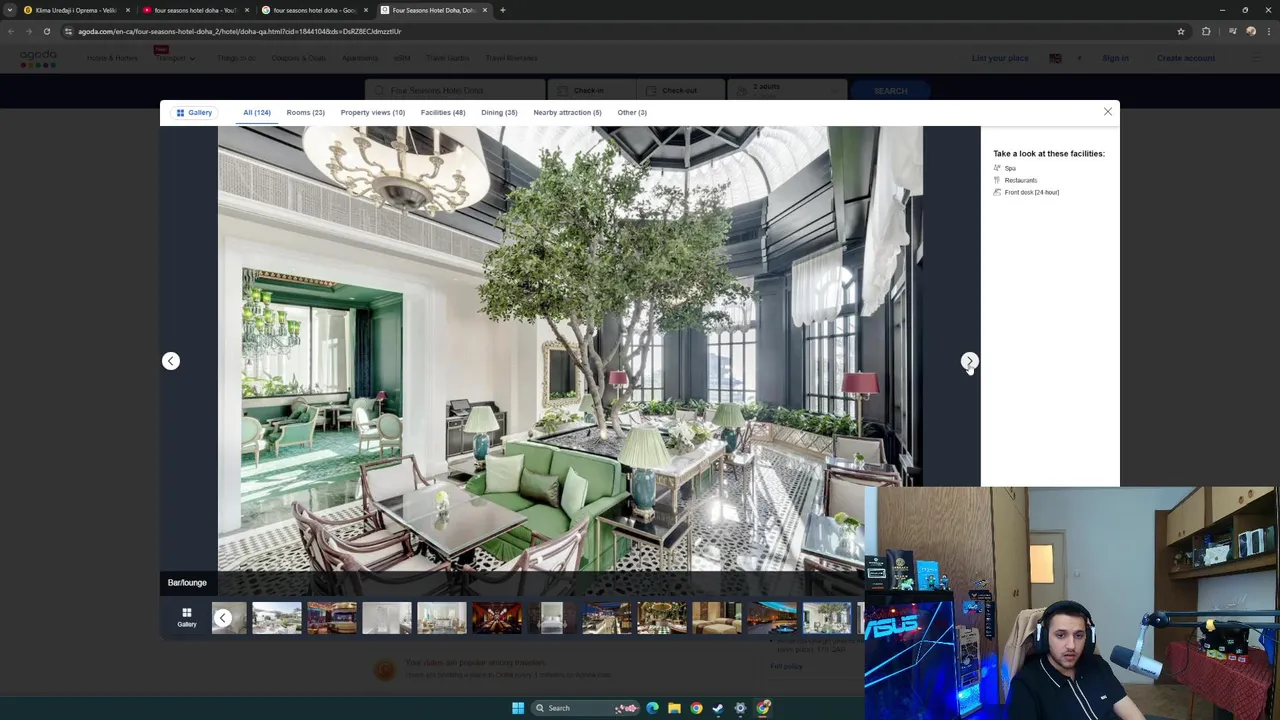The image size is (1280, 720).
Task: Click the taskbar Search box
Action: pyautogui.click(x=585, y=708)
